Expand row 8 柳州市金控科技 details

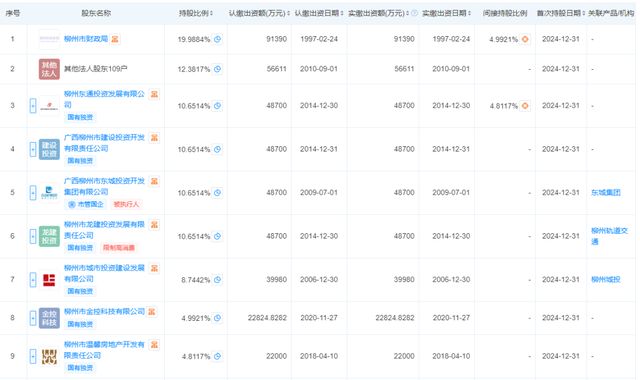coord(33,318)
